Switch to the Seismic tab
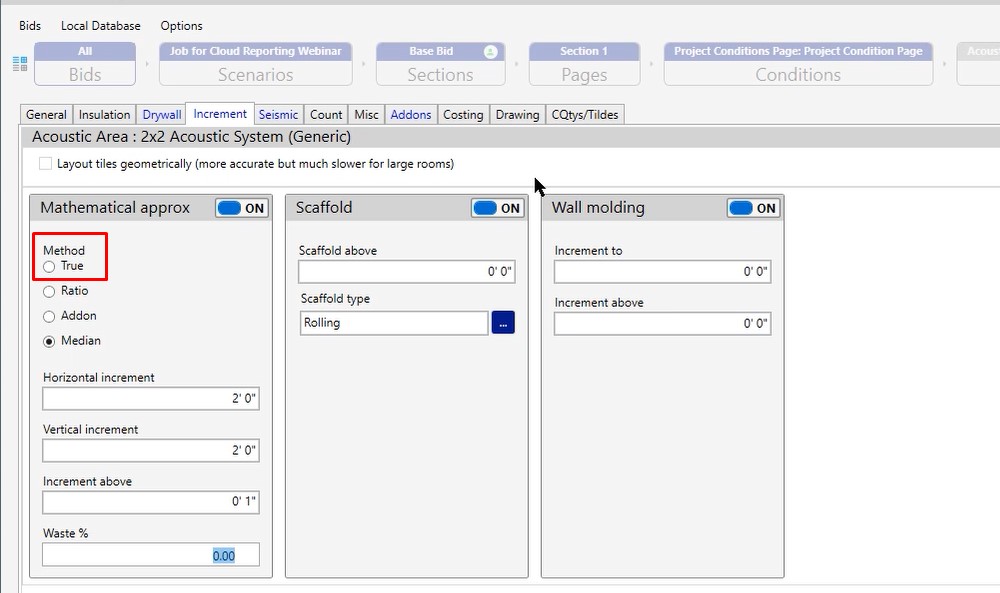 click(279, 115)
